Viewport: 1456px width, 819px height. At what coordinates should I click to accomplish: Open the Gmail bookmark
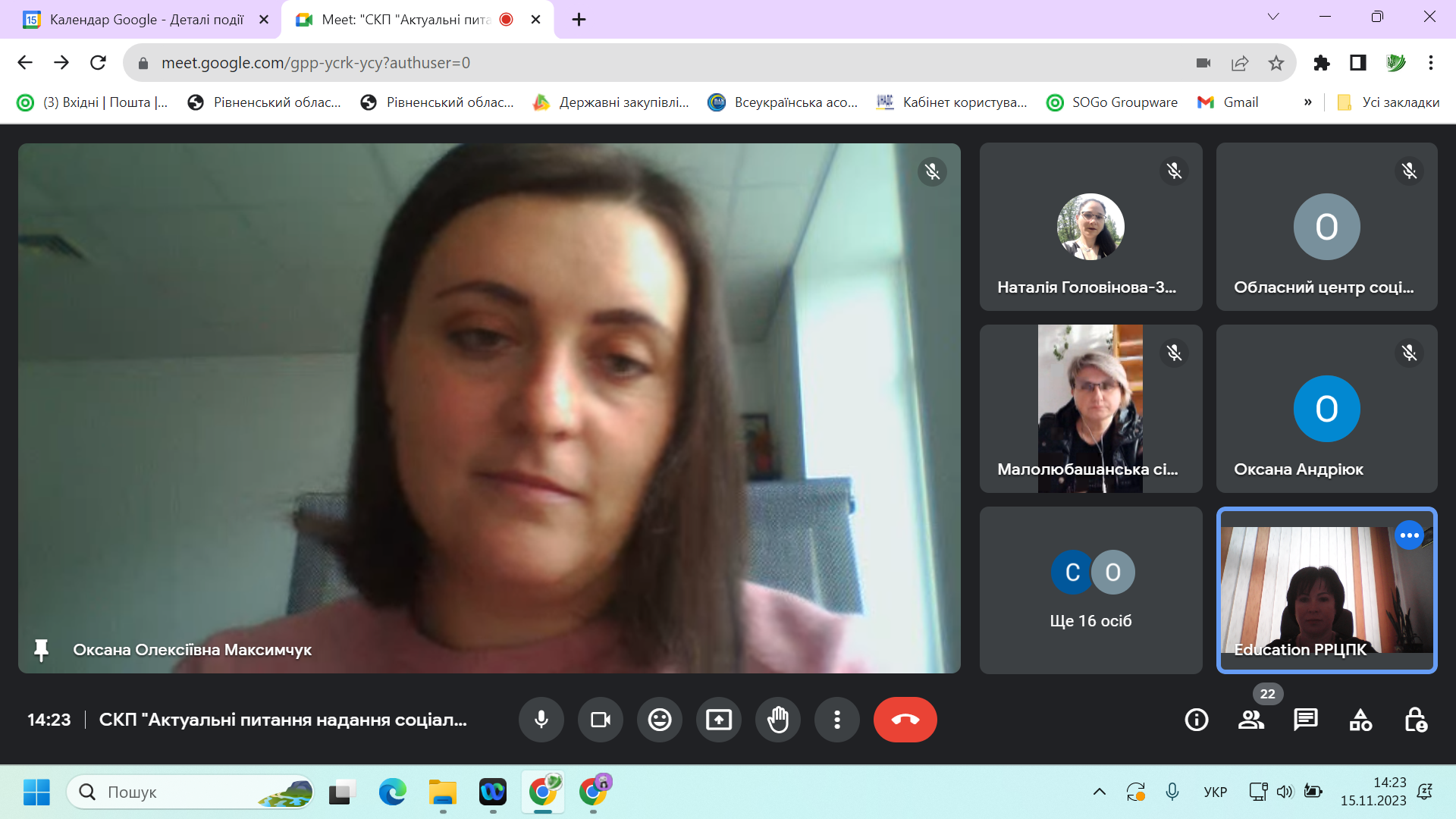(x=1228, y=102)
